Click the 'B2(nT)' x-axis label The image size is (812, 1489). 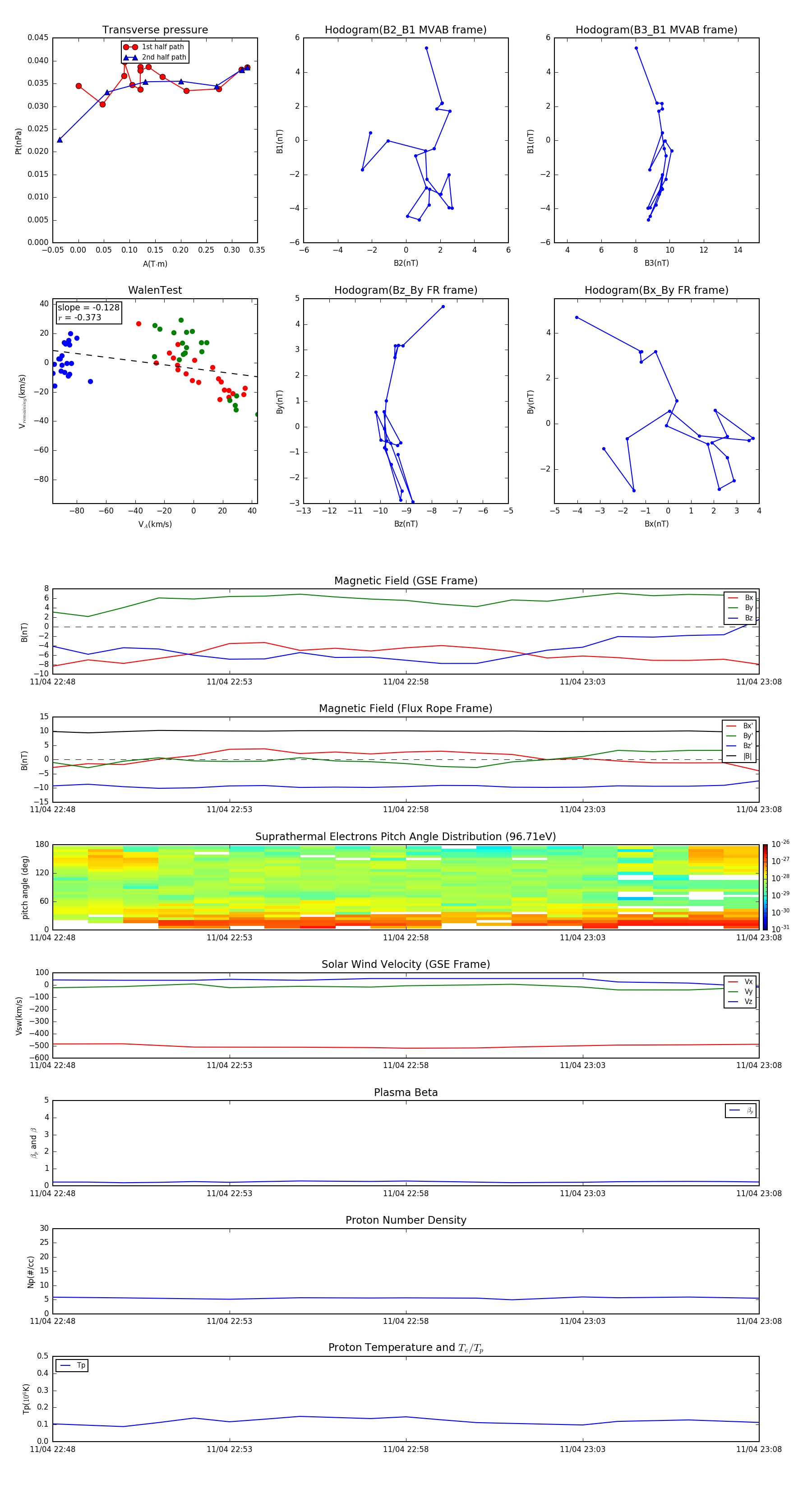406,263
